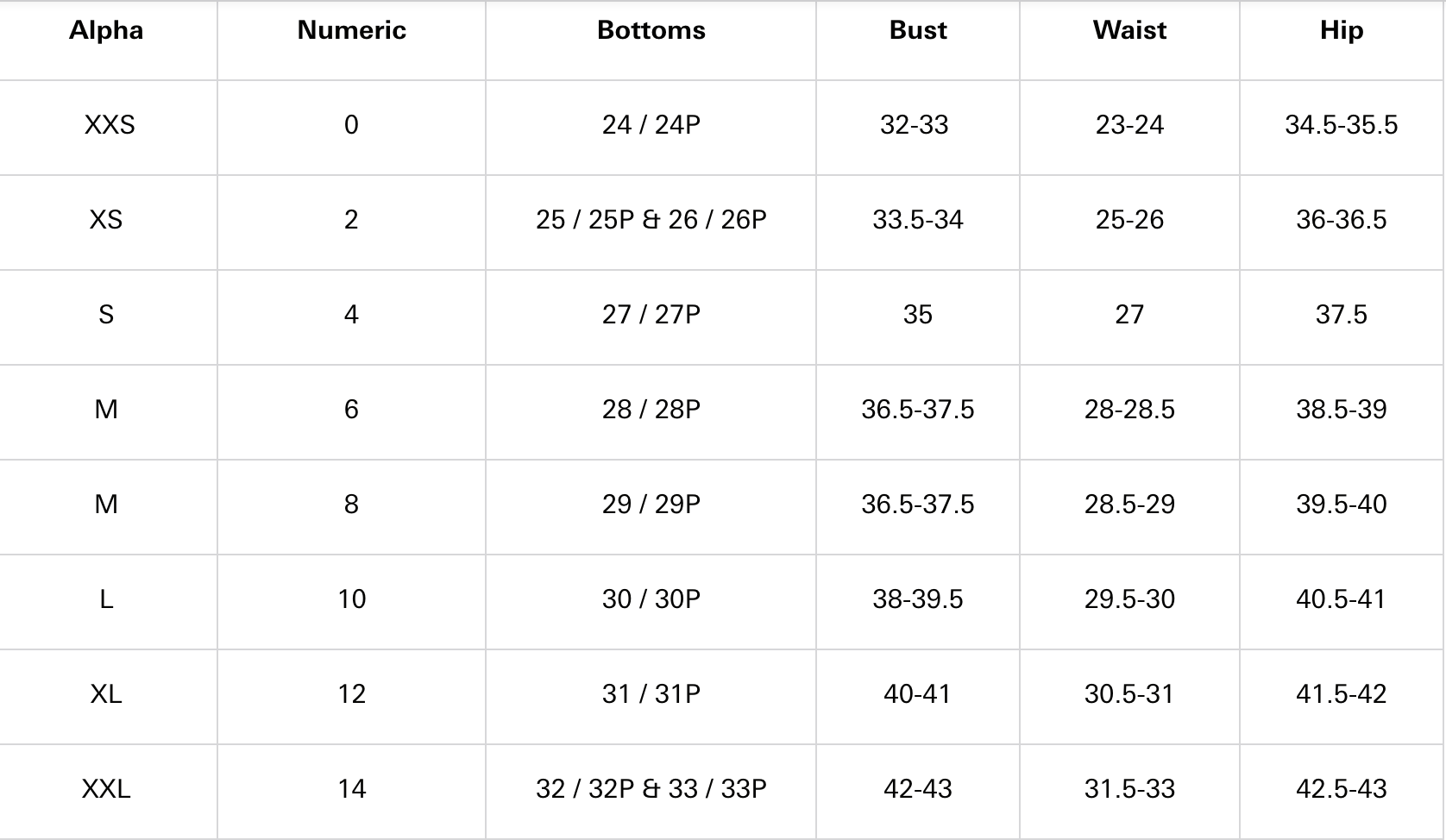Image resolution: width=1446 pixels, height=840 pixels.
Task: Select the numeric size 4 cell
Action: pyautogui.click(x=351, y=315)
